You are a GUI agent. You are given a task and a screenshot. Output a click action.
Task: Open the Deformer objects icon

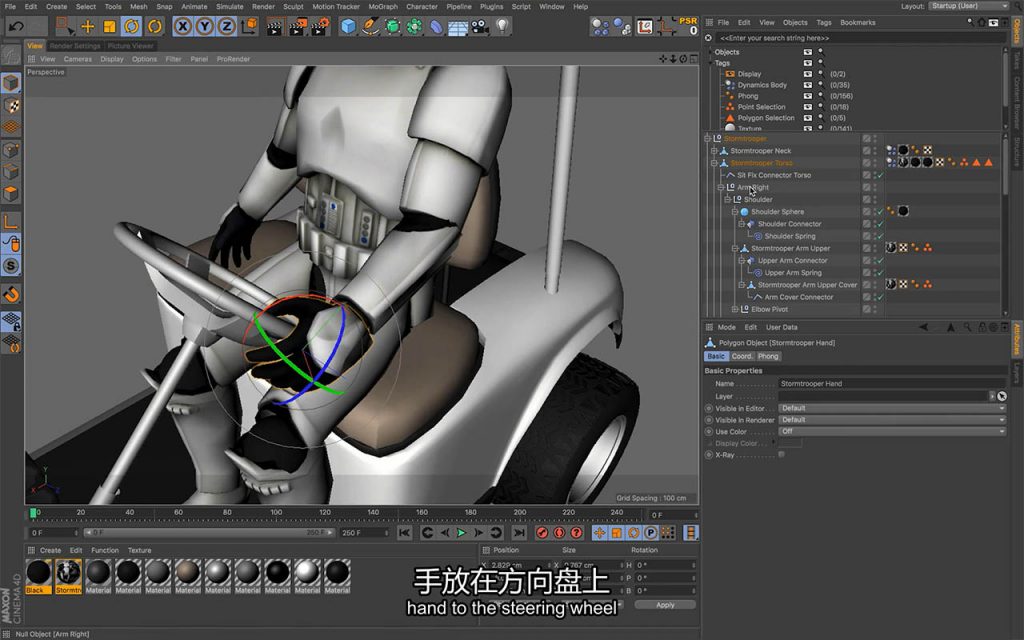coord(436,27)
